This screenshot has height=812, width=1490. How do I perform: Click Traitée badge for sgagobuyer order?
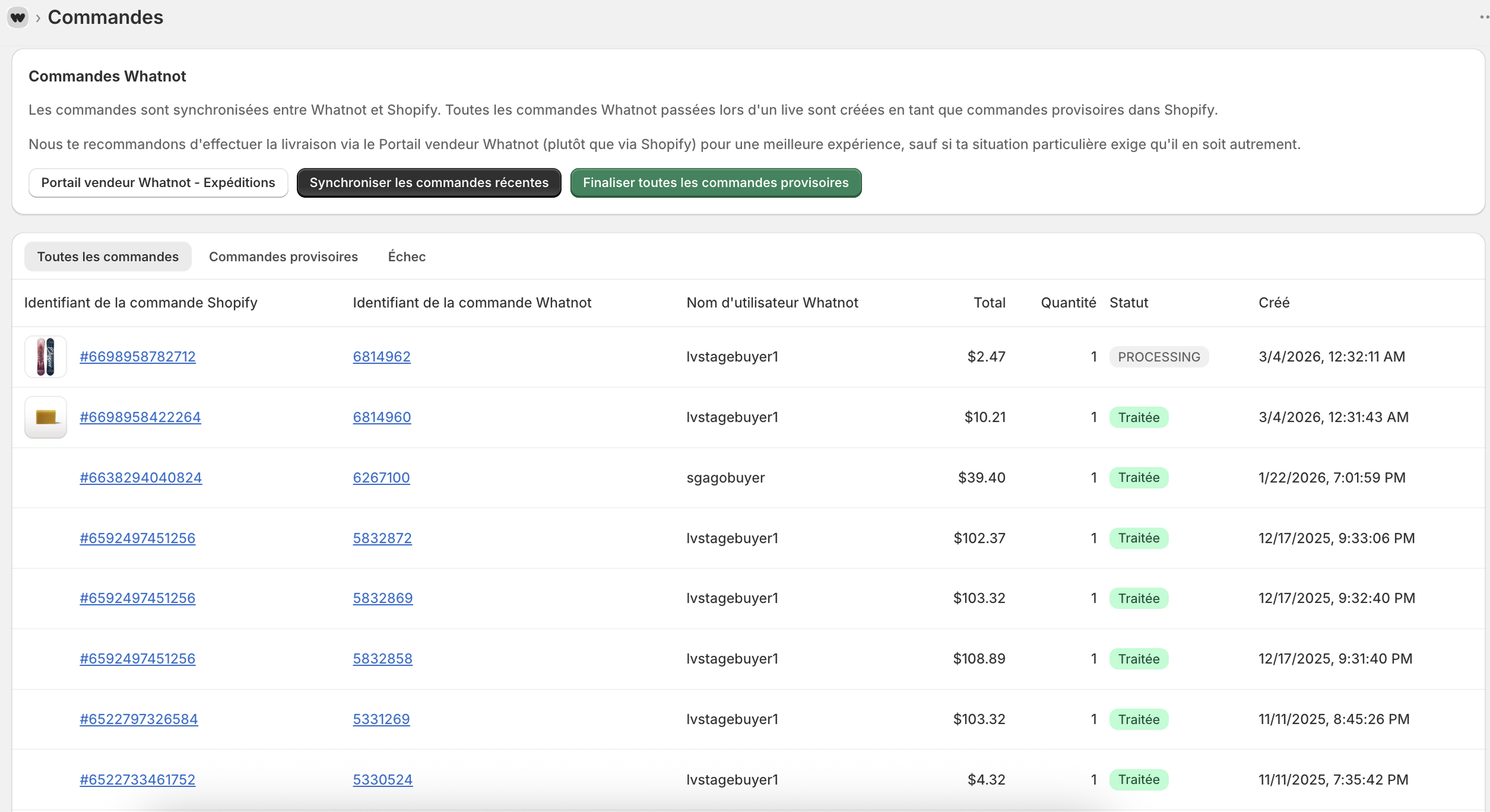click(1138, 477)
